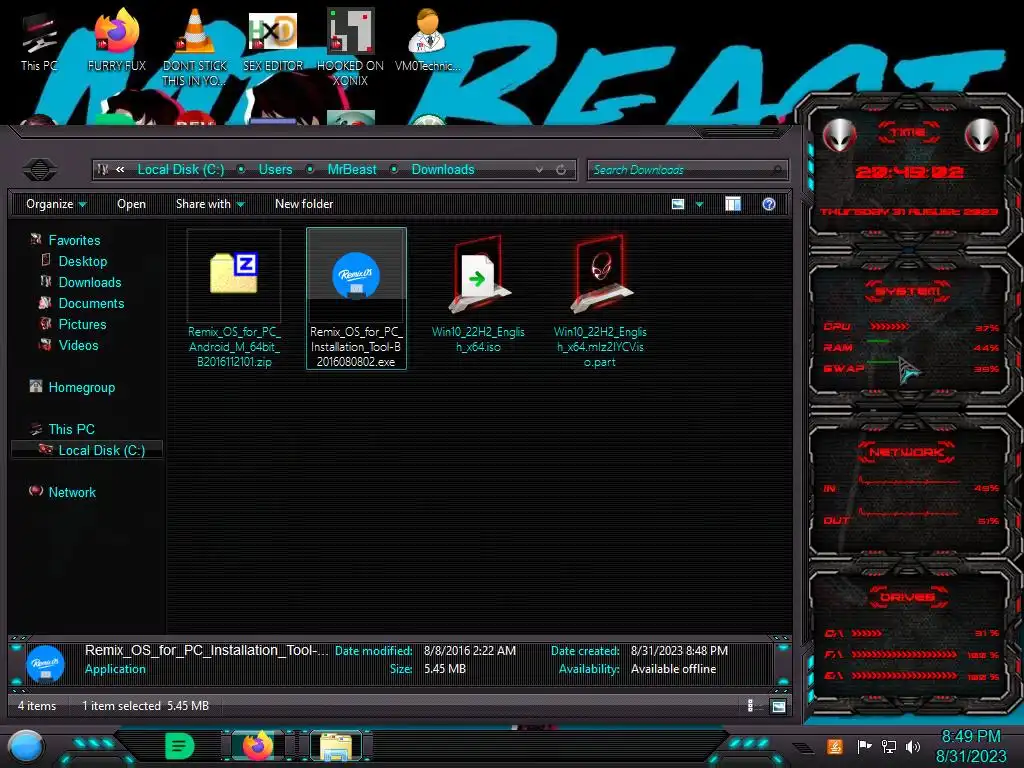Open Documents in navigation pane
The width and height of the screenshot is (1024, 768).
pos(91,303)
